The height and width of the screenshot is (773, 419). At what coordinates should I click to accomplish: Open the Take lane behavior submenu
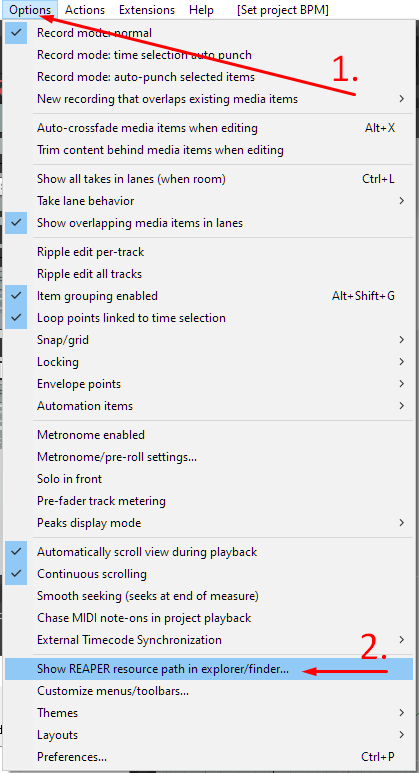pyautogui.click(x=209, y=201)
